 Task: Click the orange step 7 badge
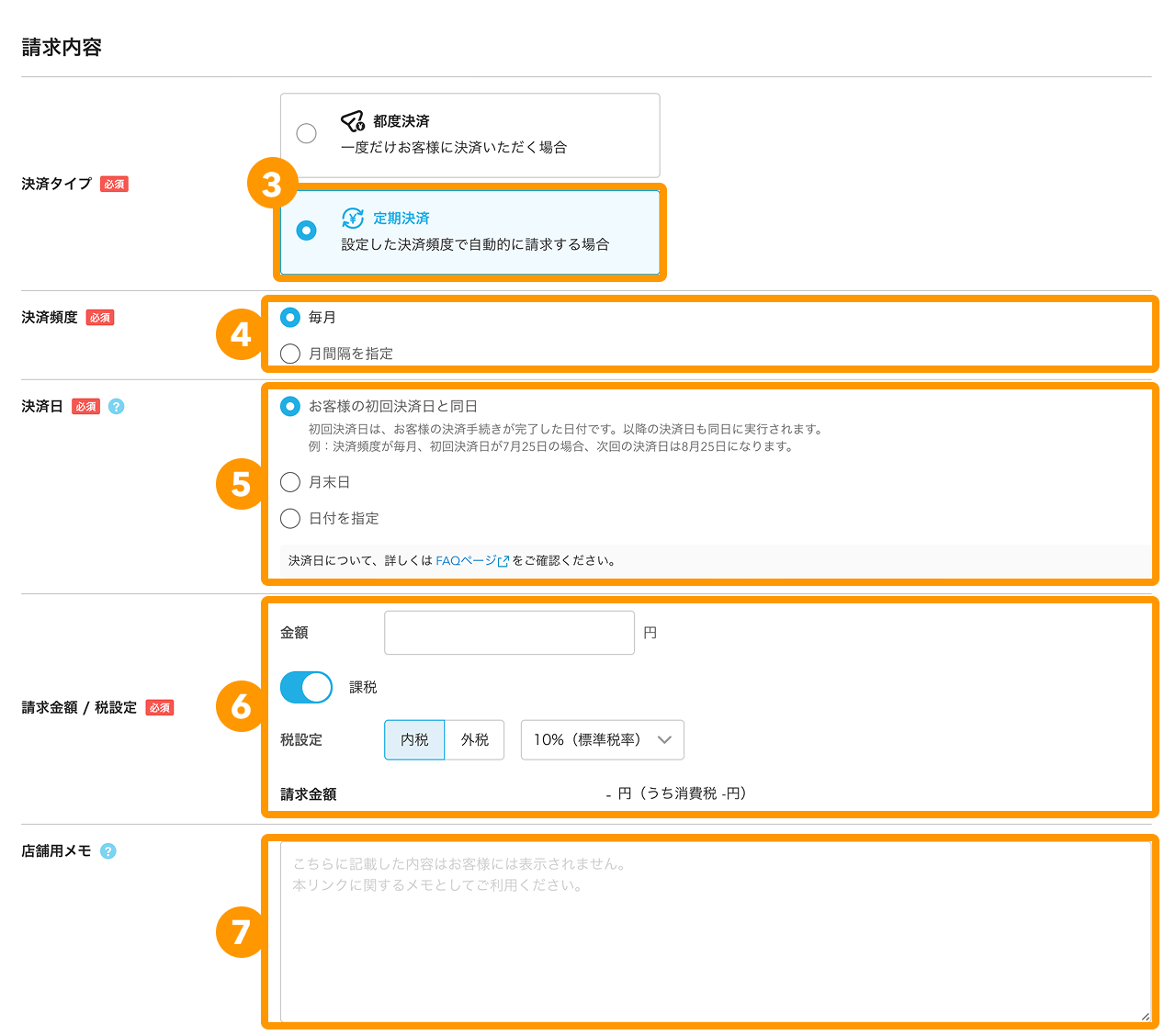[x=241, y=932]
